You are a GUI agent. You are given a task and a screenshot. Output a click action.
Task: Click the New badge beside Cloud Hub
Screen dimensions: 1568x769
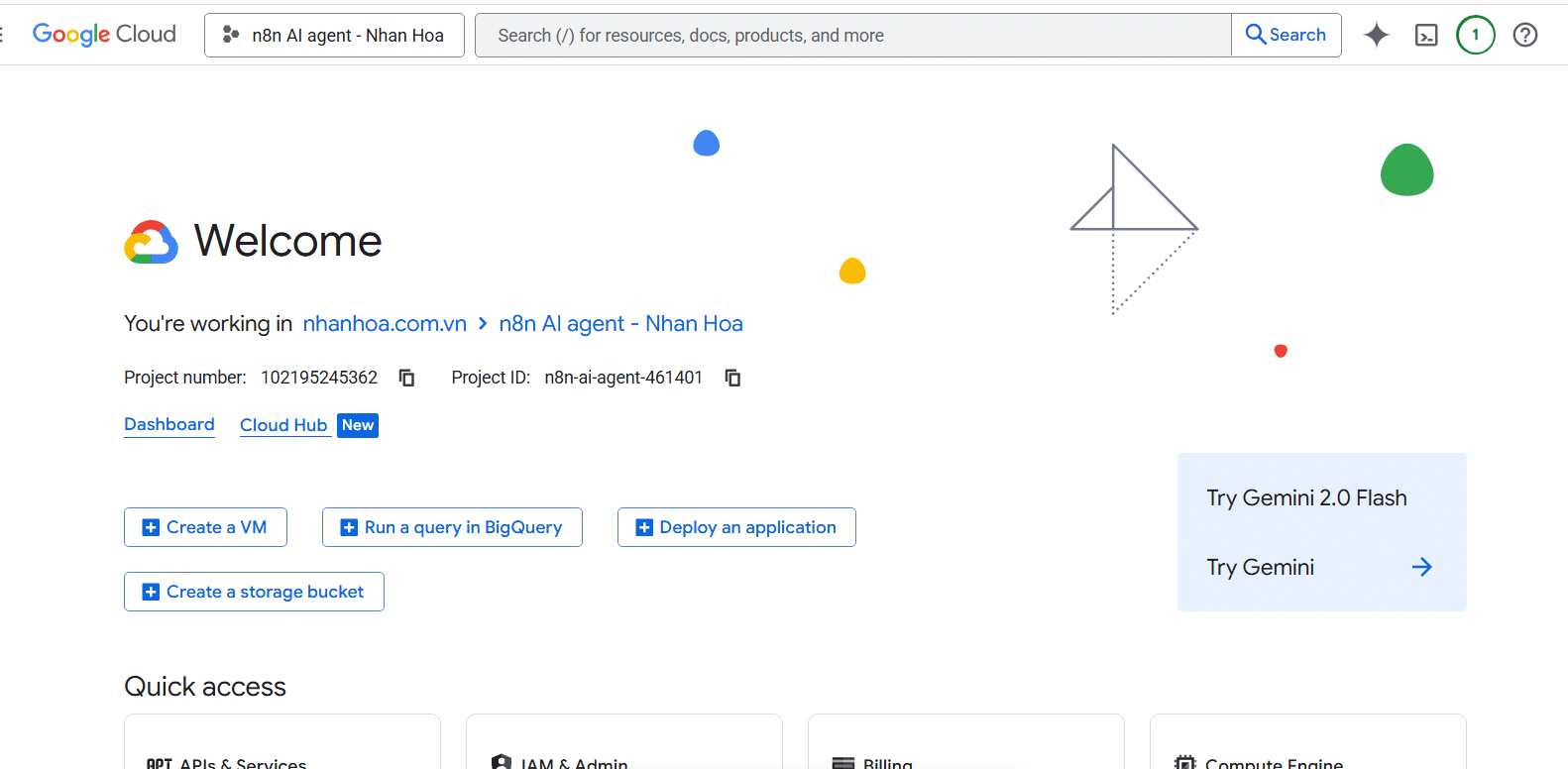coord(358,425)
